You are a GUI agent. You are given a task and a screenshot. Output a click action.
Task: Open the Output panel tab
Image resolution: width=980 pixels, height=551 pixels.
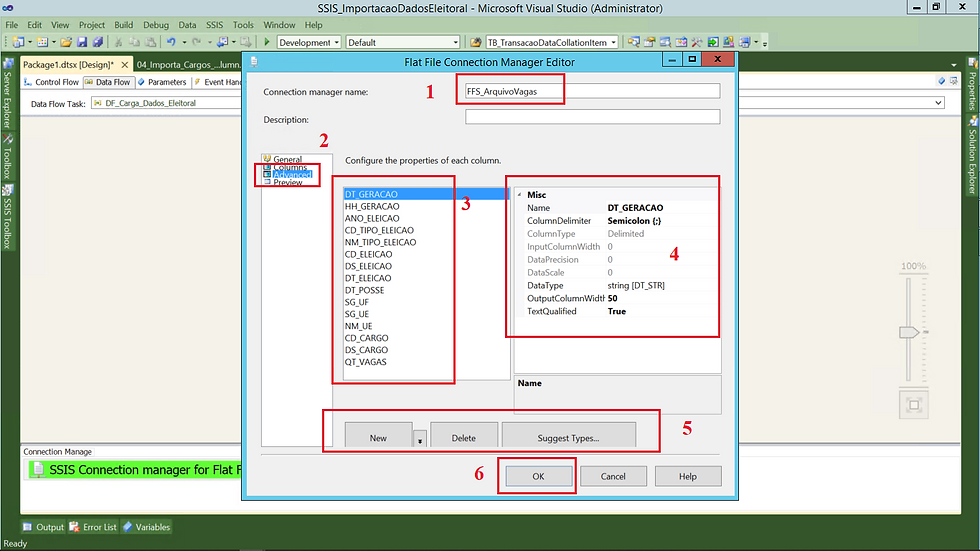[44, 527]
